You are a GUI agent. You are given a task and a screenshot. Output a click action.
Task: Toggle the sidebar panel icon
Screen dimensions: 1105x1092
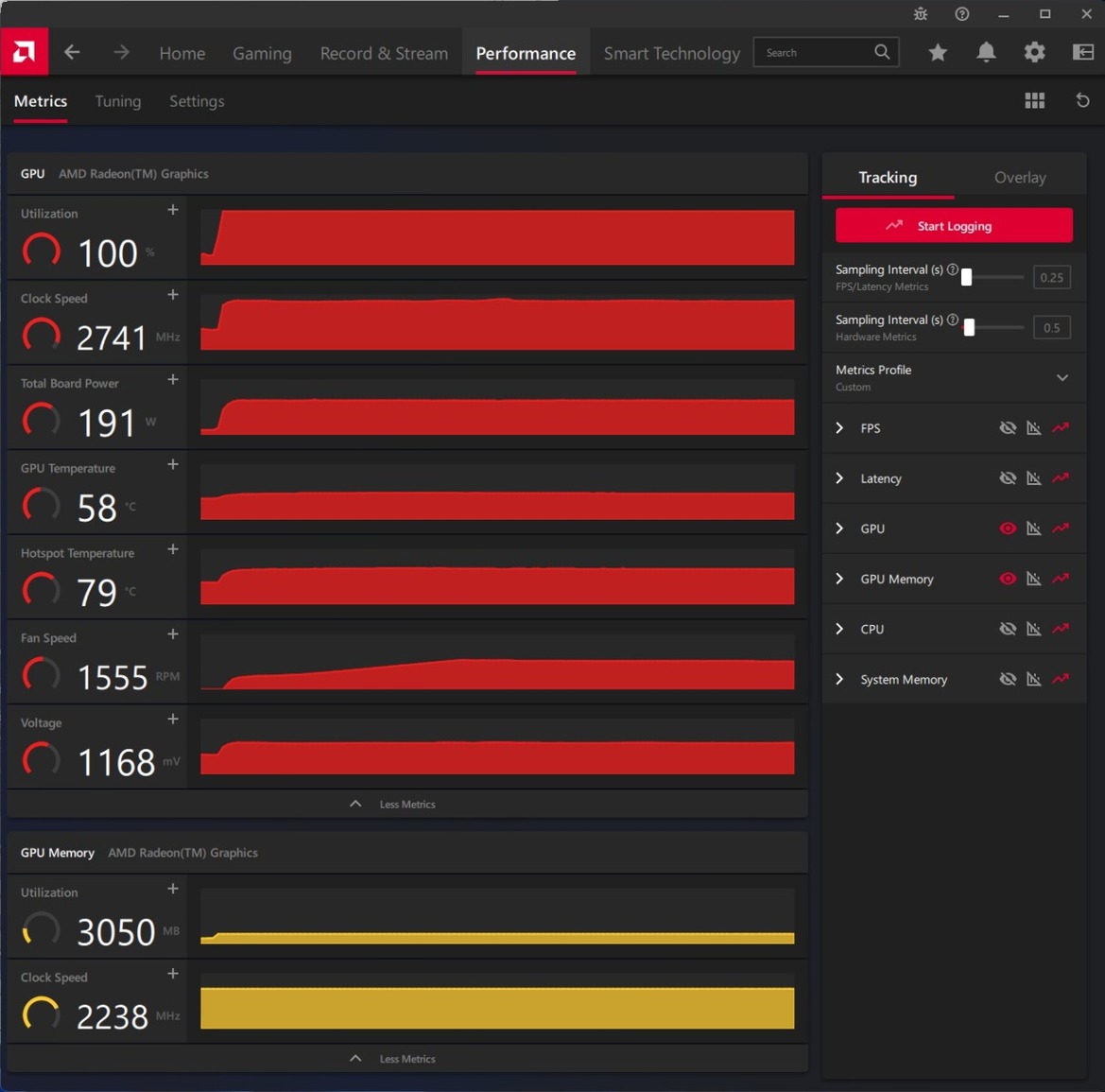[x=1082, y=52]
